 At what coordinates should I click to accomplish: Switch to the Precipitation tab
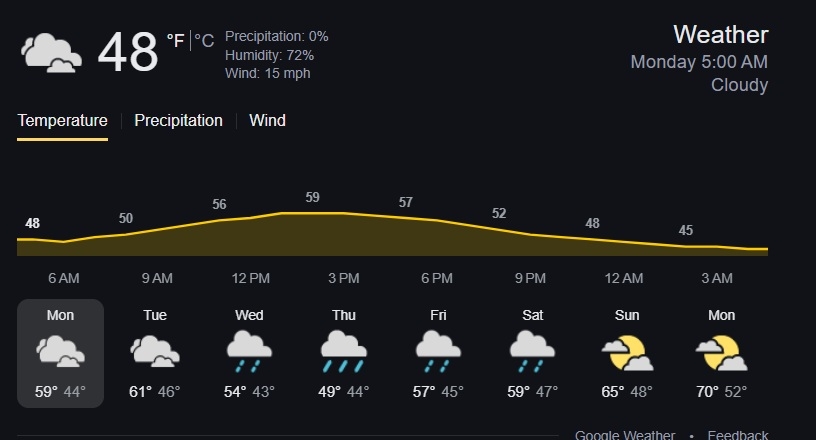pyautogui.click(x=178, y=121)
